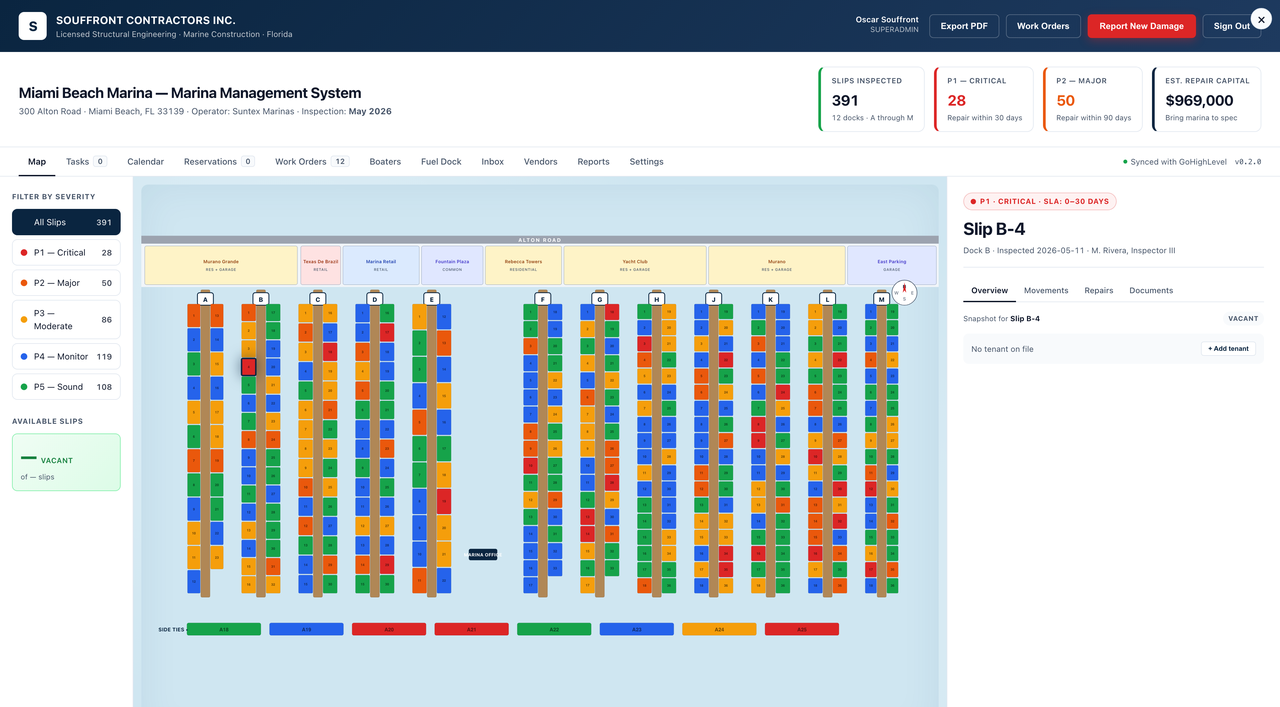Select dock F label badge
Viewport: 1280px width, 707px height.
tap(543, 299)
